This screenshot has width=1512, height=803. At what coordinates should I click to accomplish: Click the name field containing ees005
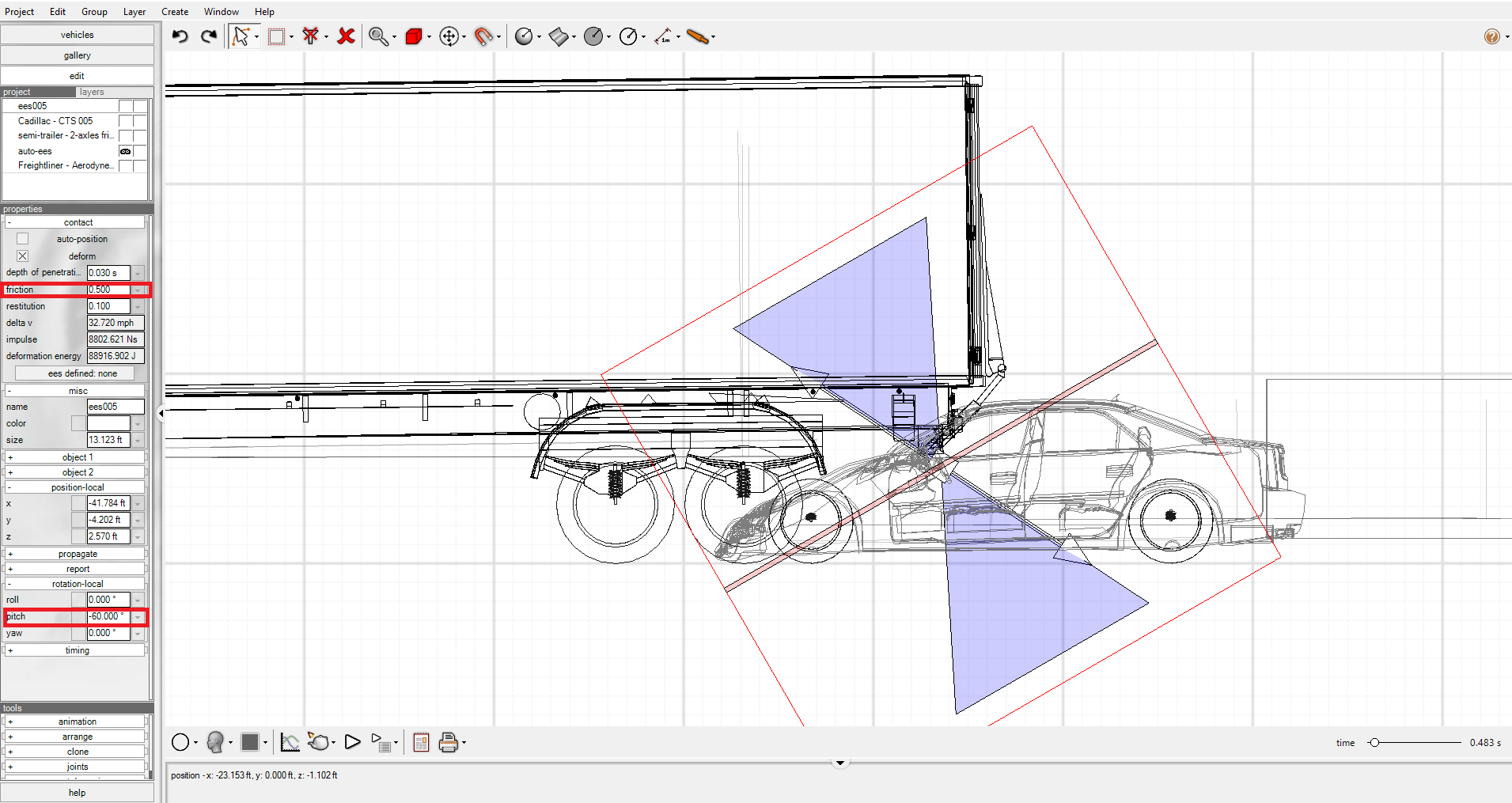pyautogui.click(x=116, y=407)
